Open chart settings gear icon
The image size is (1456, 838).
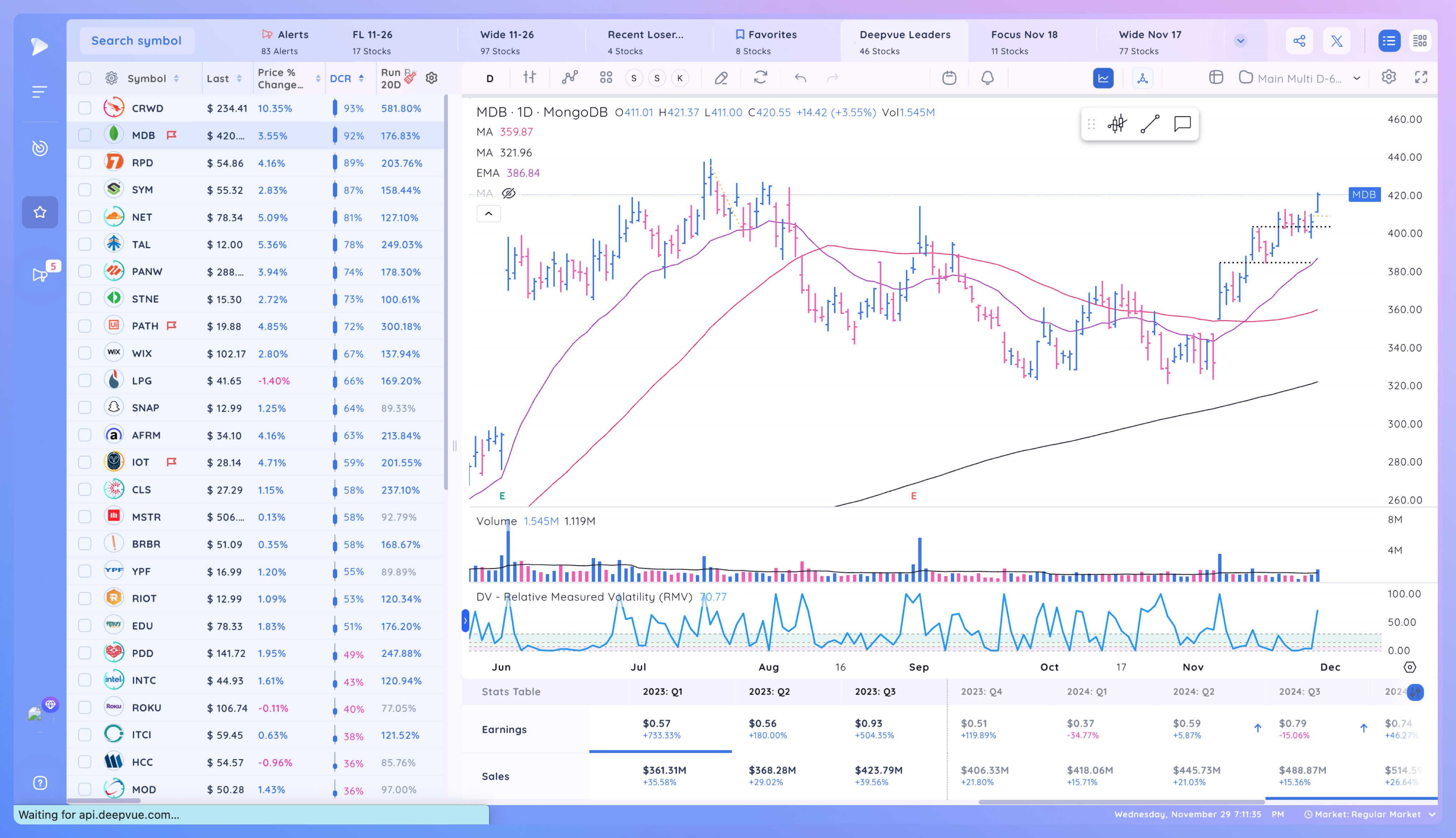coord(1389,77)
